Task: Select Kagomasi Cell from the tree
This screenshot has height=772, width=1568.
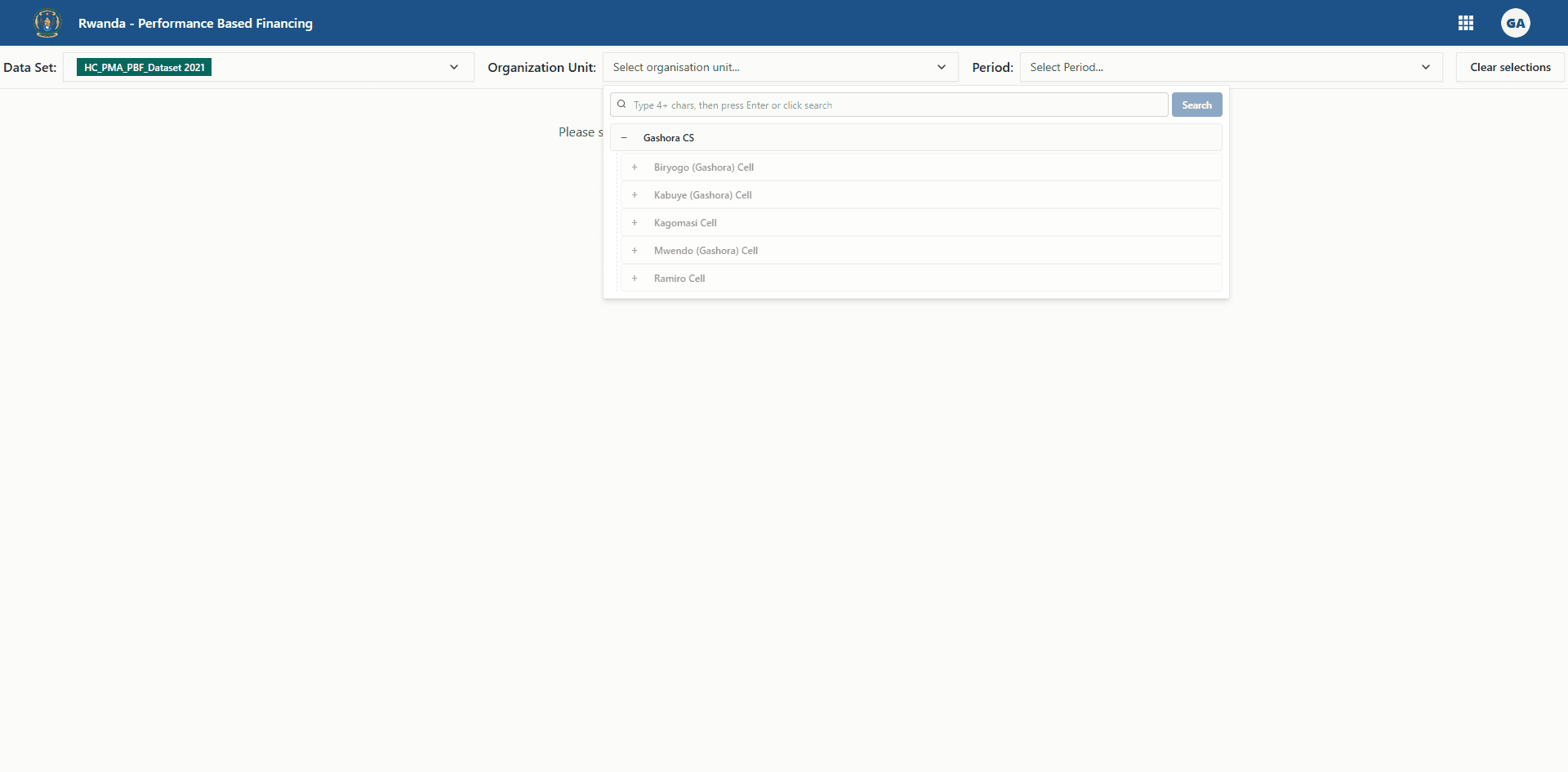Action: [684, 222]
